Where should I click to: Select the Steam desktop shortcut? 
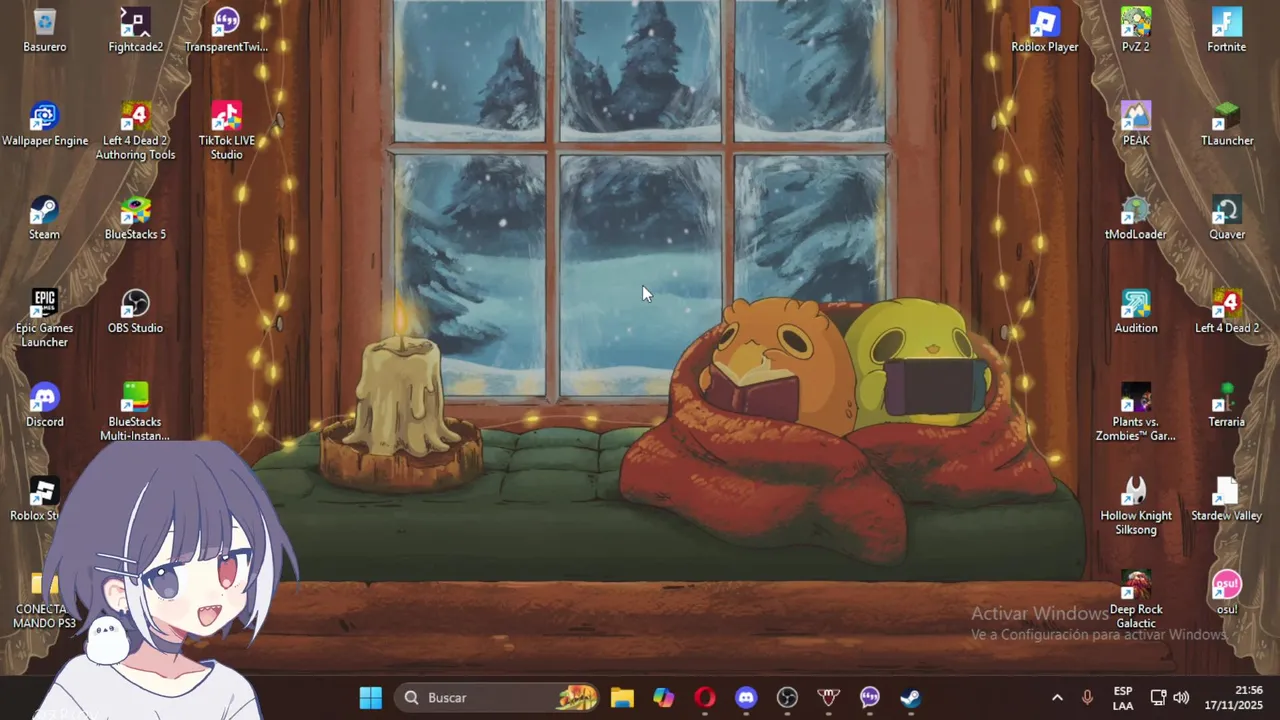pyautogui.click(x=44, y=218)
